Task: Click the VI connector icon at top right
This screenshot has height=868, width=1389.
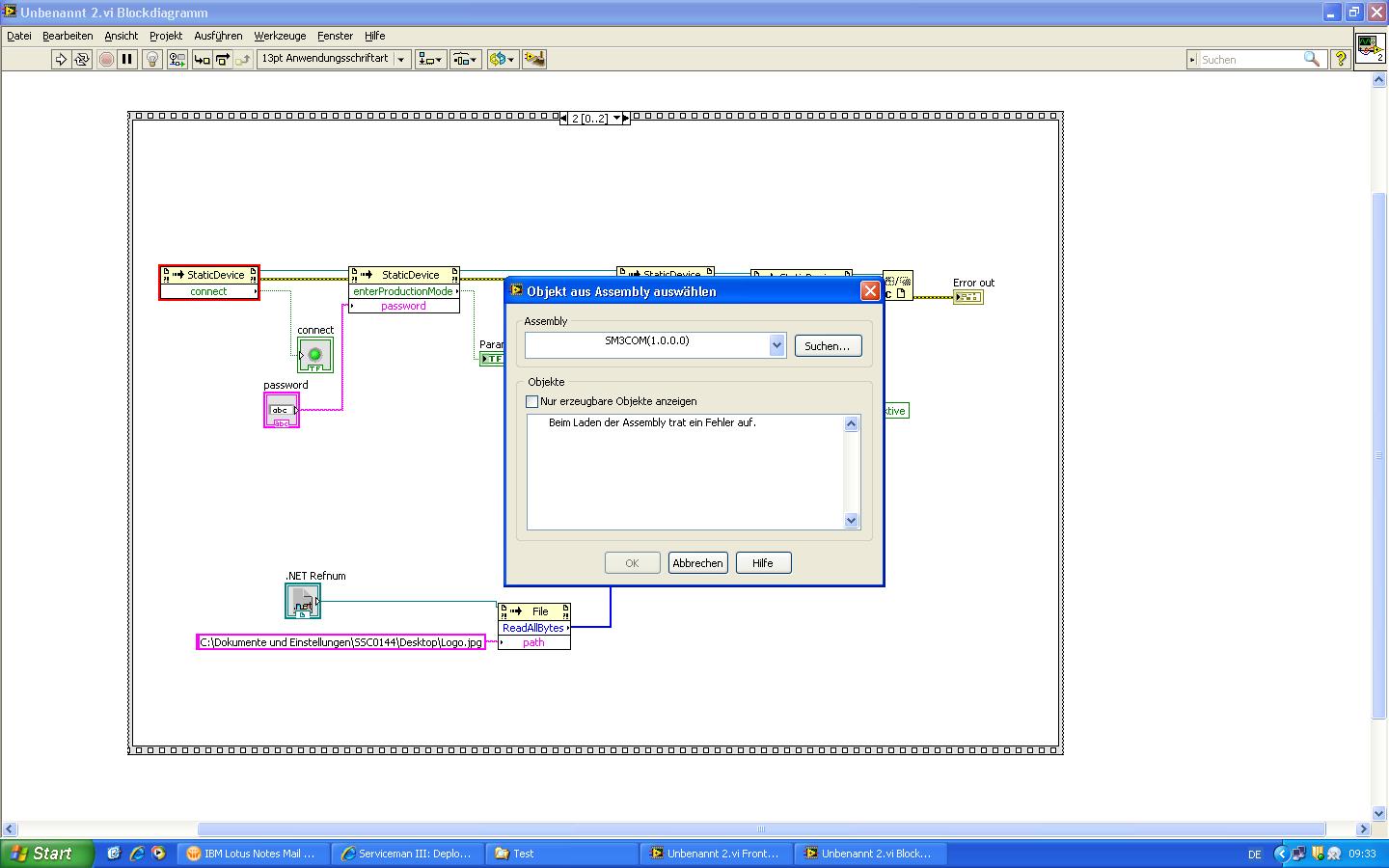Action: click(1370, 48)
